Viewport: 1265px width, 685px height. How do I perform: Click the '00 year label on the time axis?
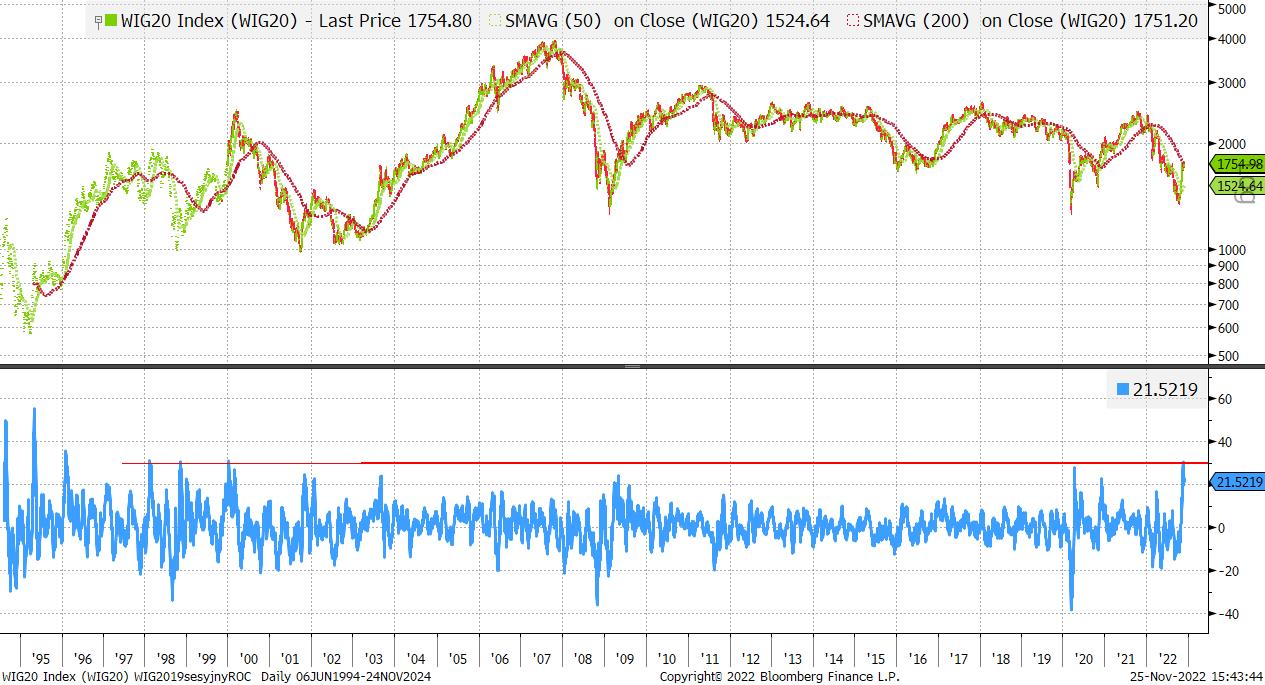click(x=249, y=659)
